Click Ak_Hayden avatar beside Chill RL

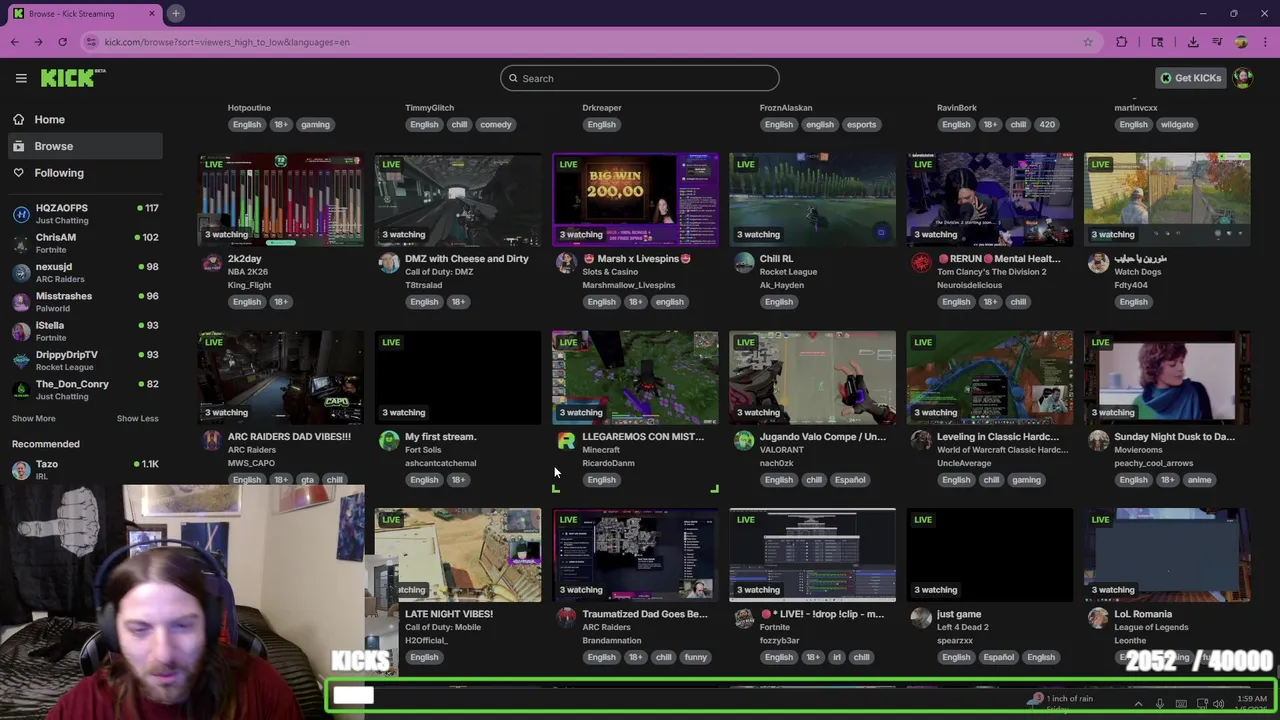point(744,263)
